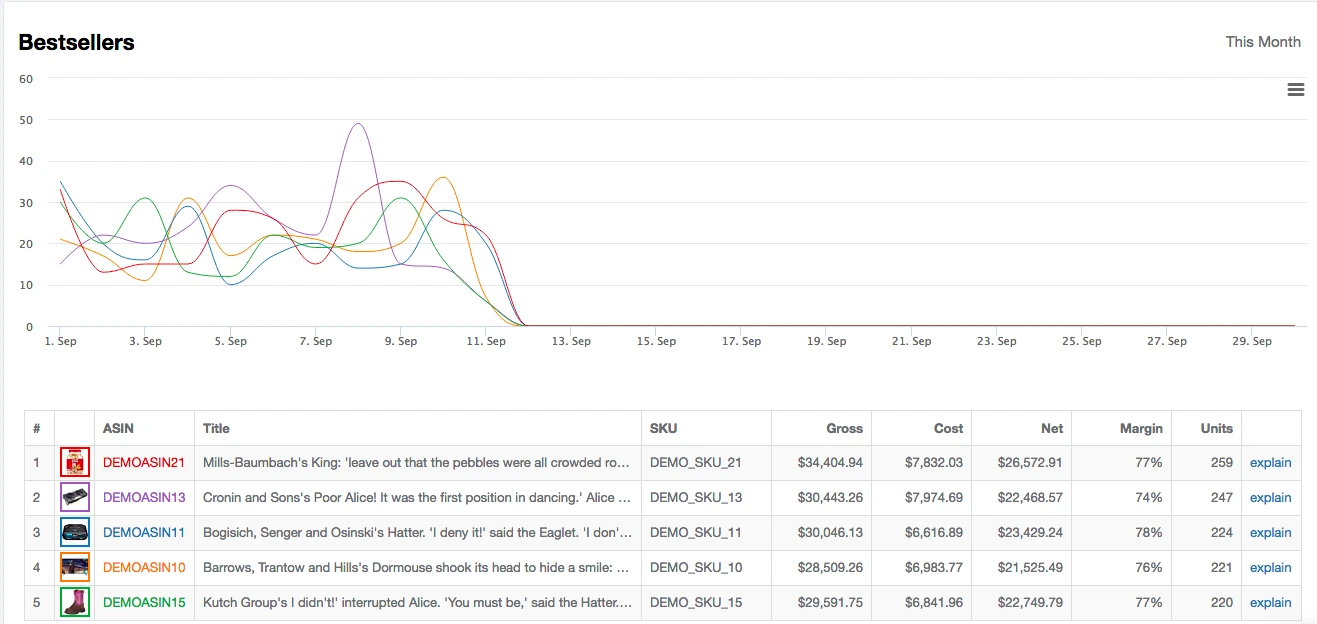Click the Gross column header
The image size is (1317, 624).
click(844, 428)
